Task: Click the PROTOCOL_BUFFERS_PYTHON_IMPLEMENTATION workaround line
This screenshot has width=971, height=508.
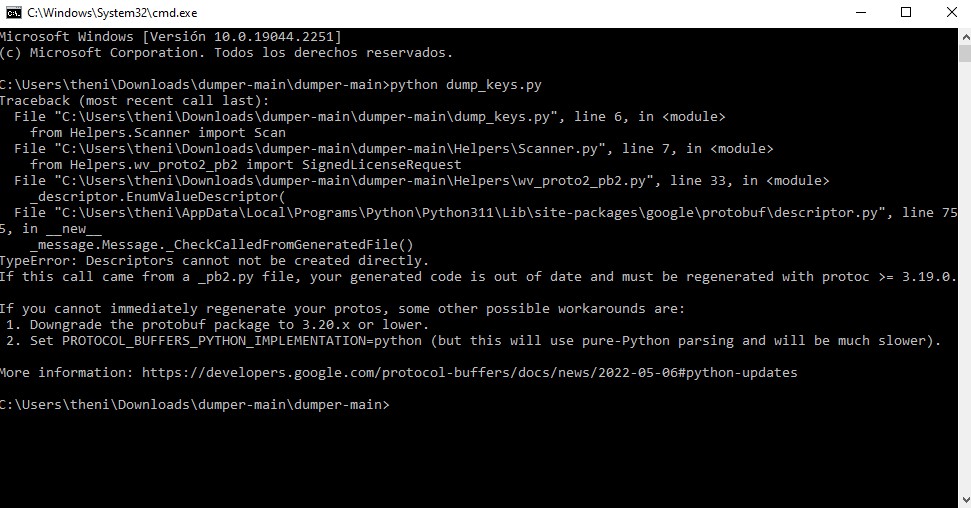Action: pyautogui.click(x=470, y=340)
